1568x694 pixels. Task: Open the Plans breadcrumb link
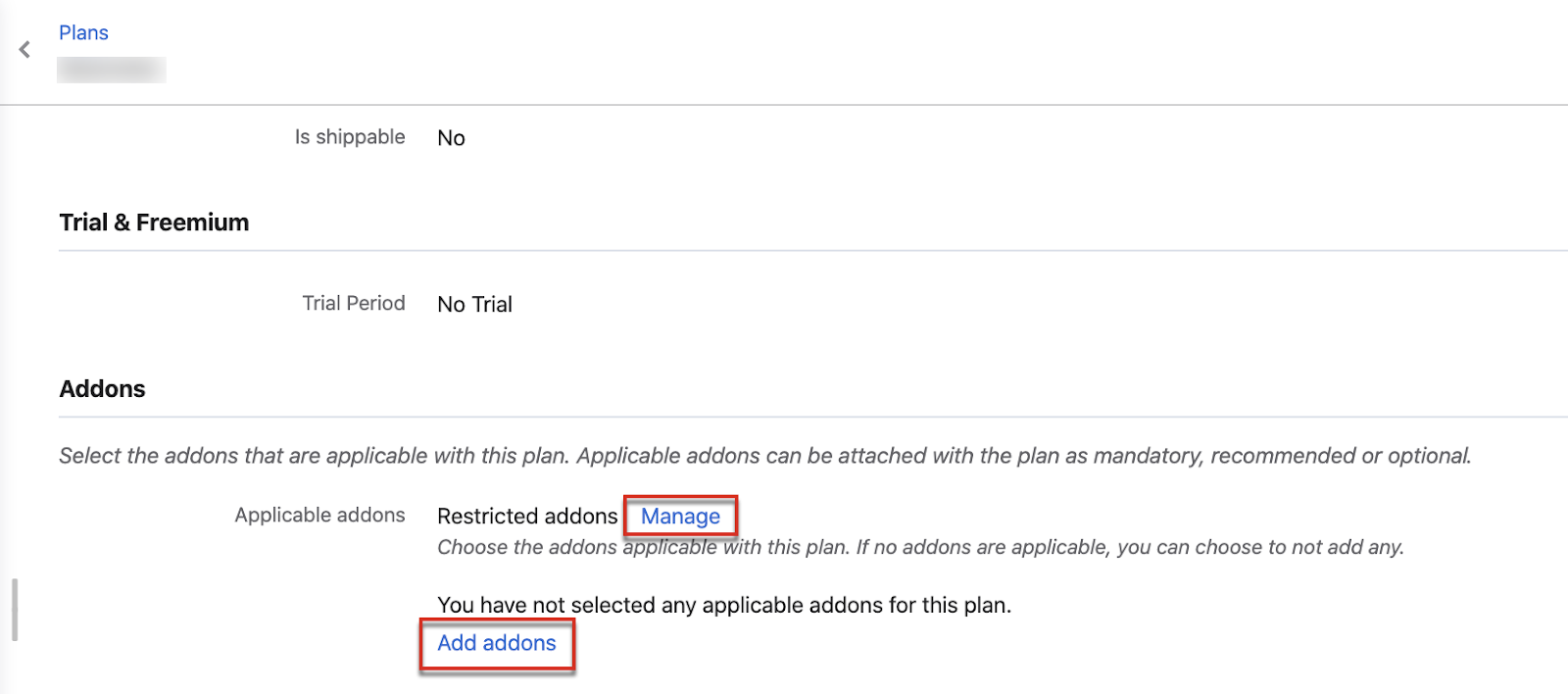83,32
